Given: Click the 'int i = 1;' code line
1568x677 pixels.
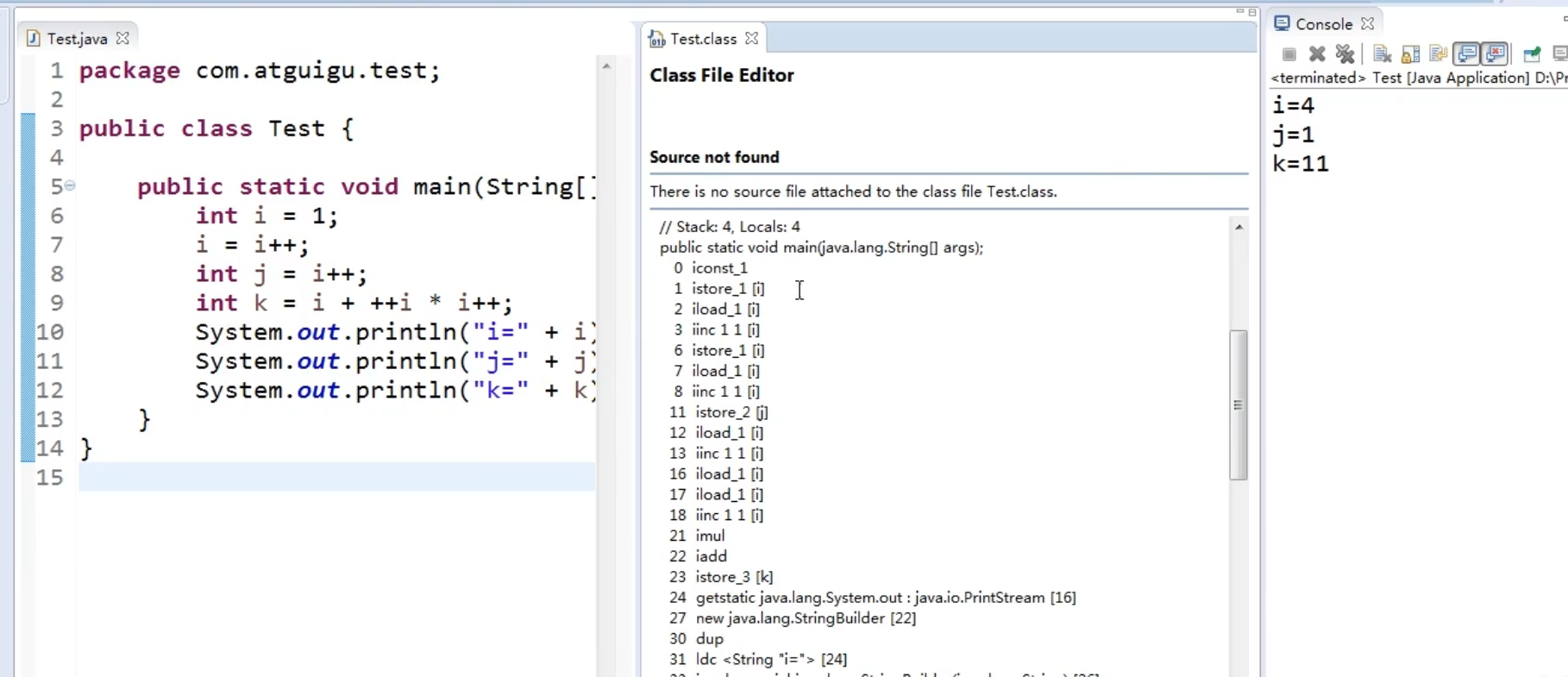Looking at the screenshot, I should coord(267,216).
